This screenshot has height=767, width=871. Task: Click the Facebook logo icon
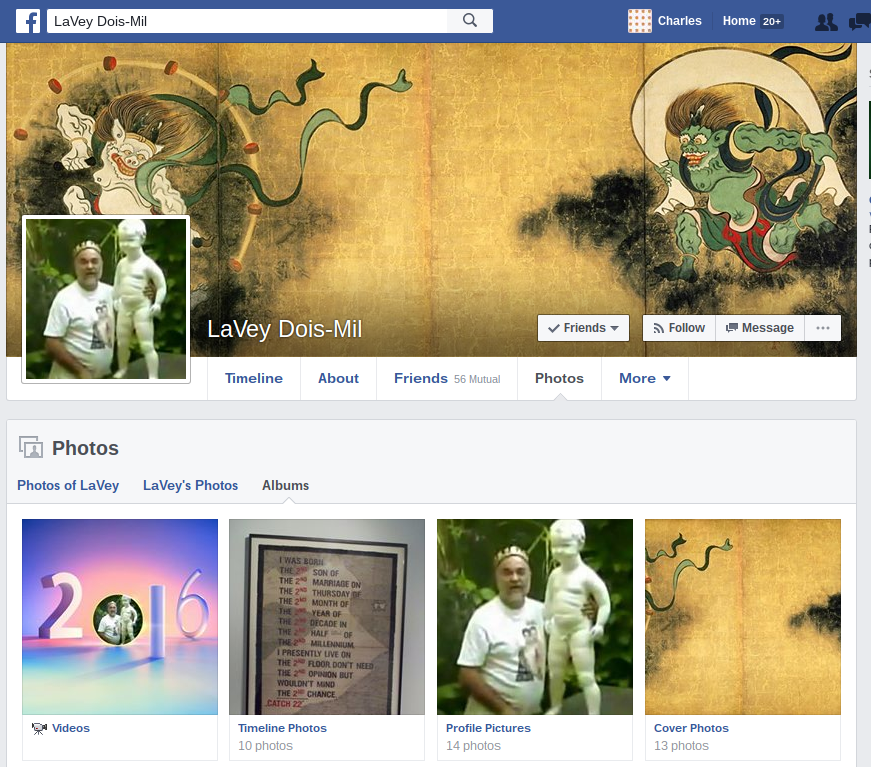(x=28, y=21)
